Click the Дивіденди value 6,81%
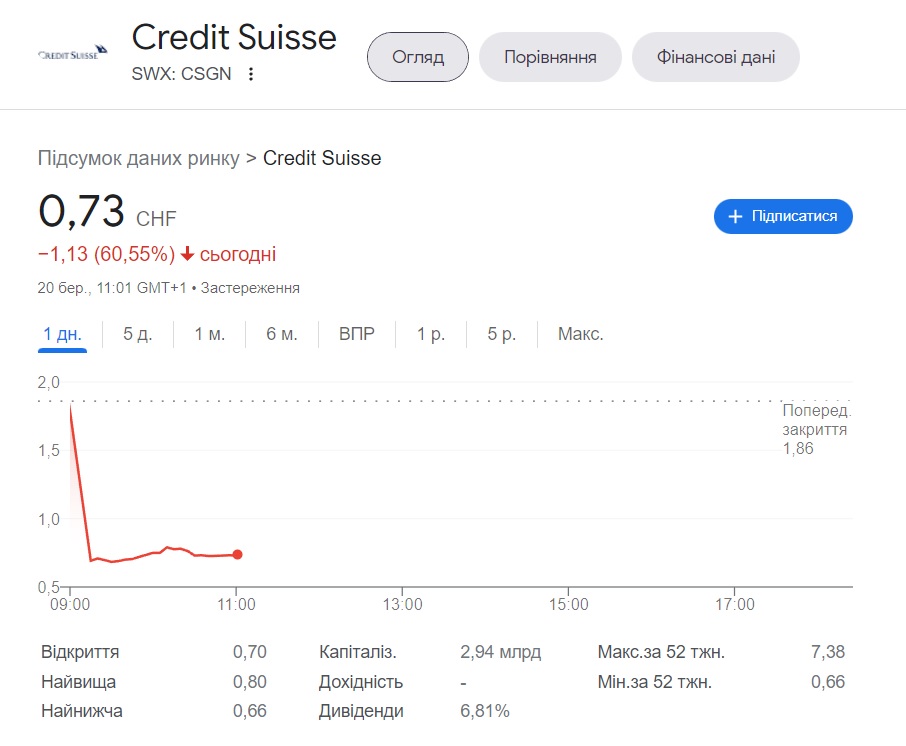 click(485, 711)
